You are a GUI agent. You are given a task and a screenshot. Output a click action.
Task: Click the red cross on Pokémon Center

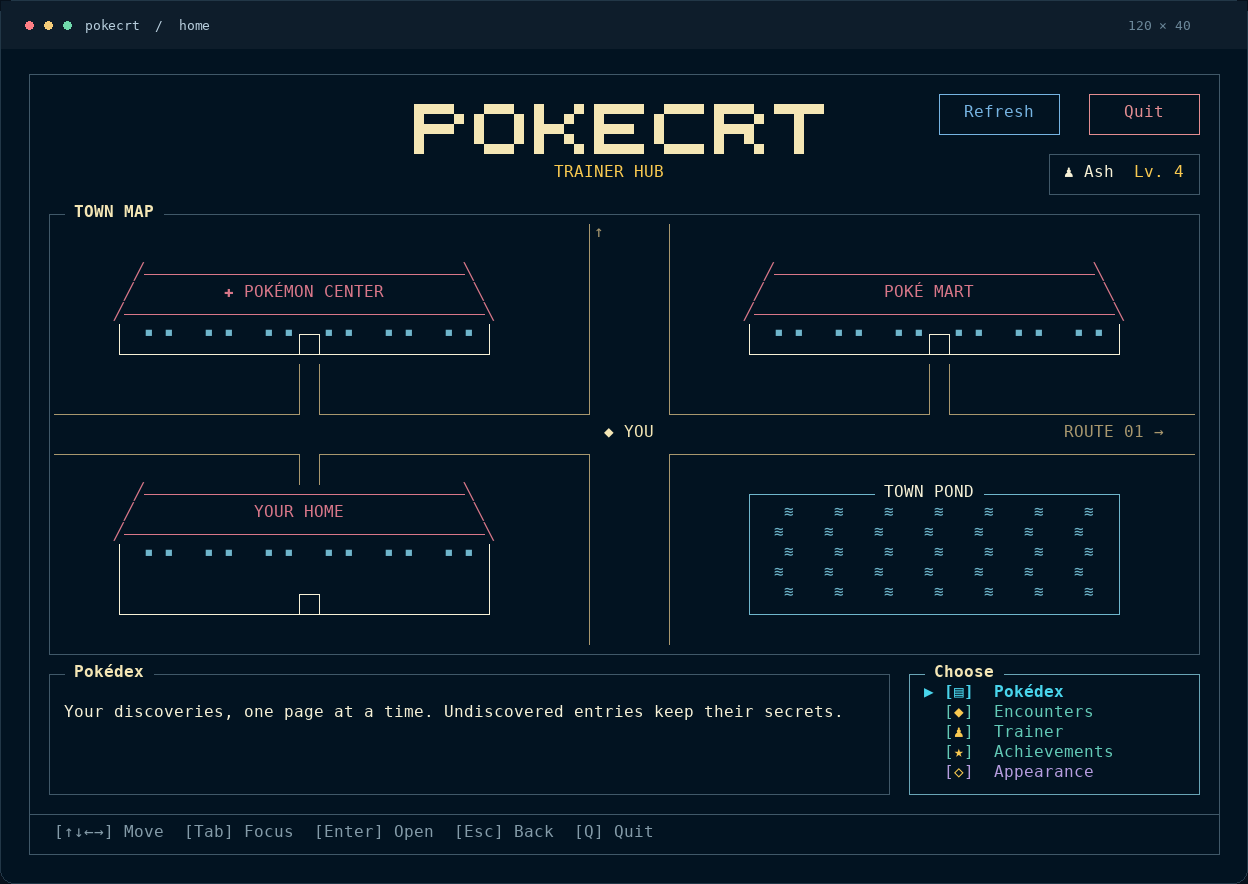point(229,292)
